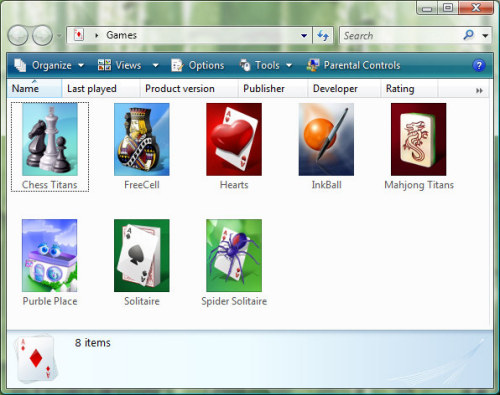The width and height of the screenshot is (500, 395).
Task: Click the Forward navigation button
Action: (42, 35)
